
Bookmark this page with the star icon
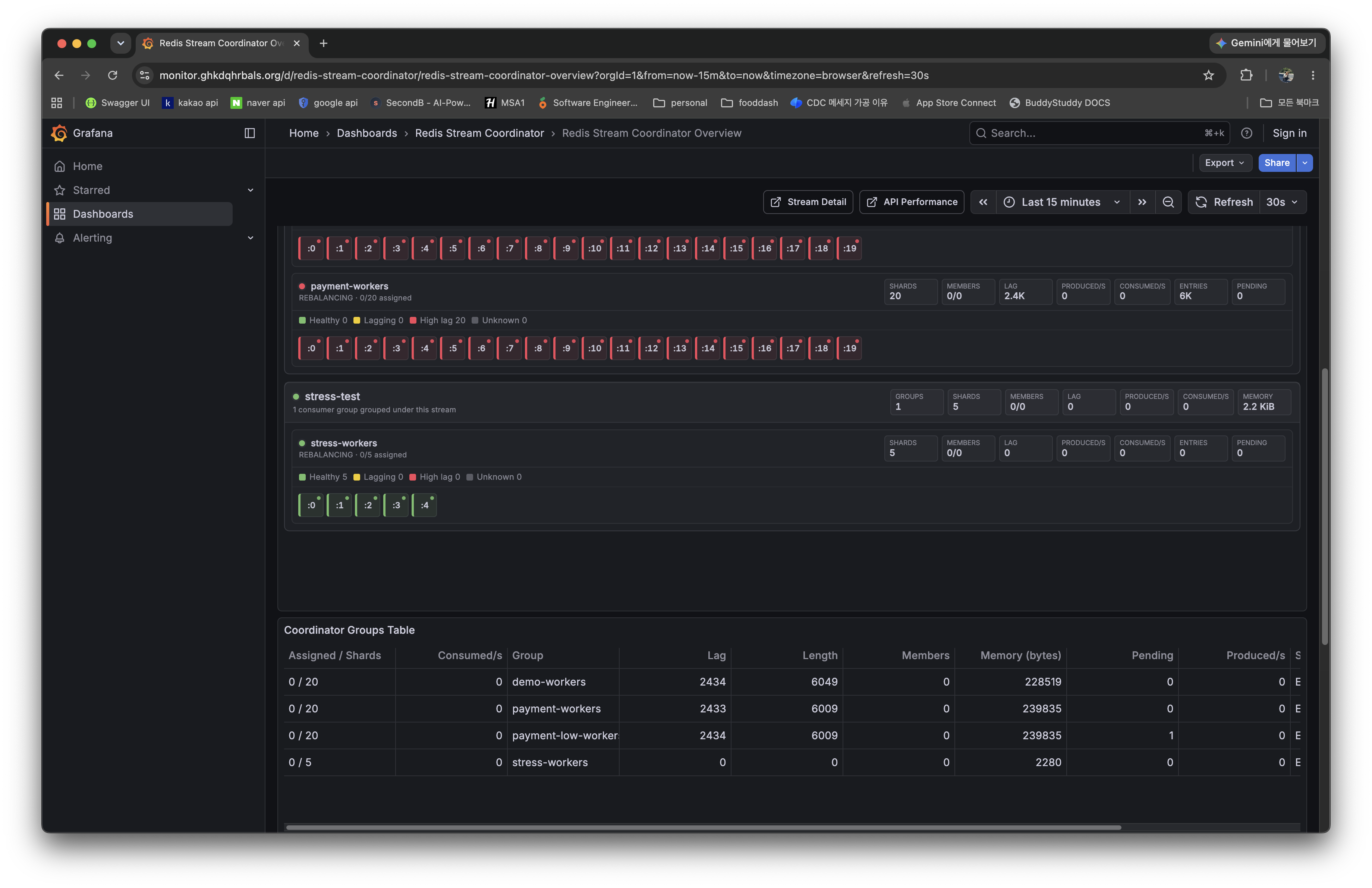[x=1209, y=75]
